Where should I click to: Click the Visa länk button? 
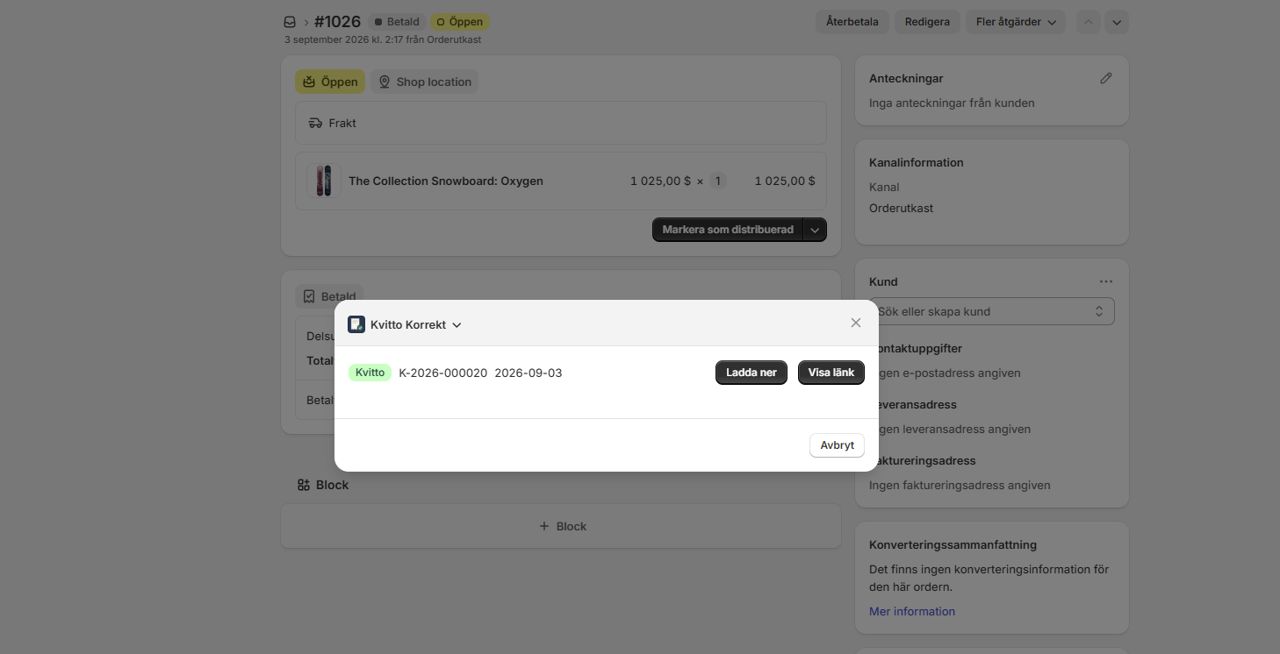831,372
